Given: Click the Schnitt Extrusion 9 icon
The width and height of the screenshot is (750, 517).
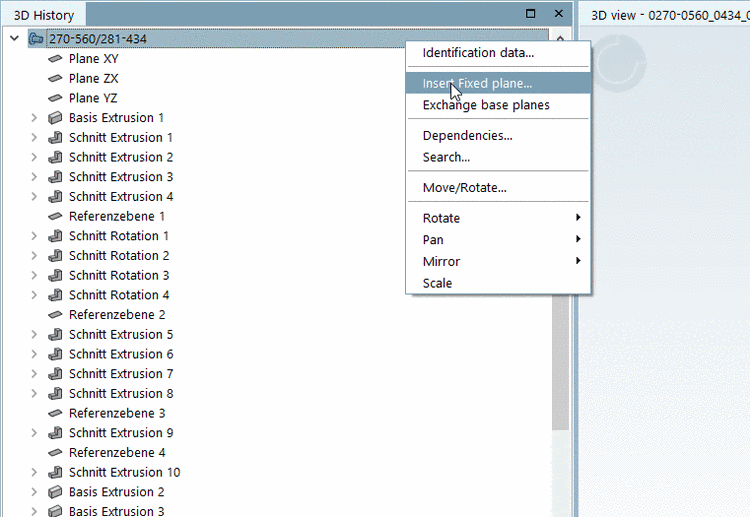Looking at the screenshot, I should 55,433.
